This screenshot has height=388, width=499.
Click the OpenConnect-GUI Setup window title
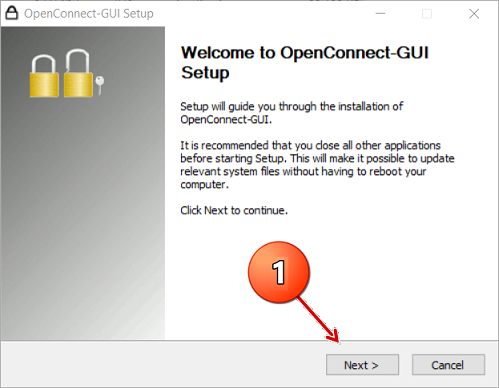(89, 14)
